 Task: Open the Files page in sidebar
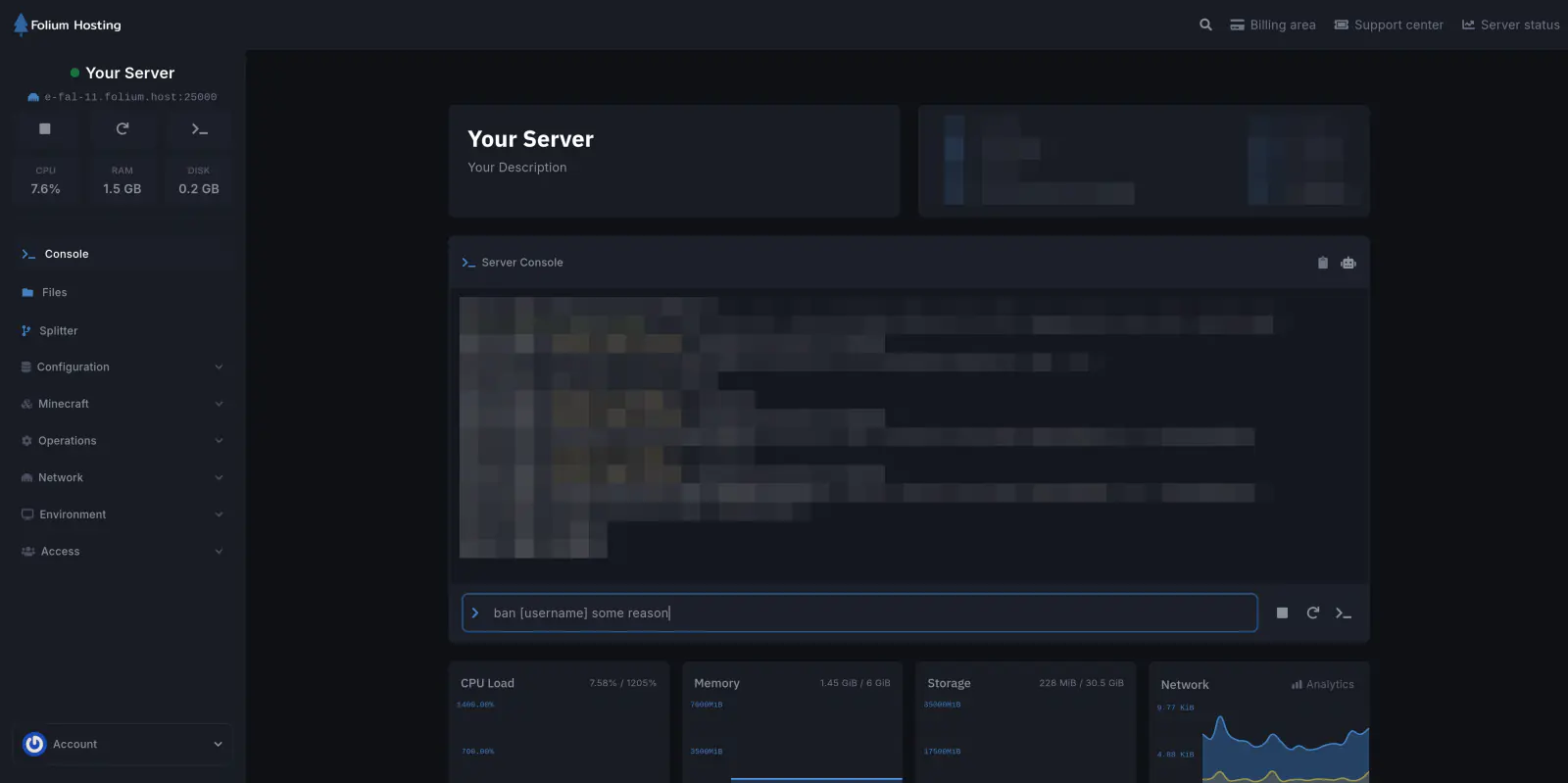point(55,293)
